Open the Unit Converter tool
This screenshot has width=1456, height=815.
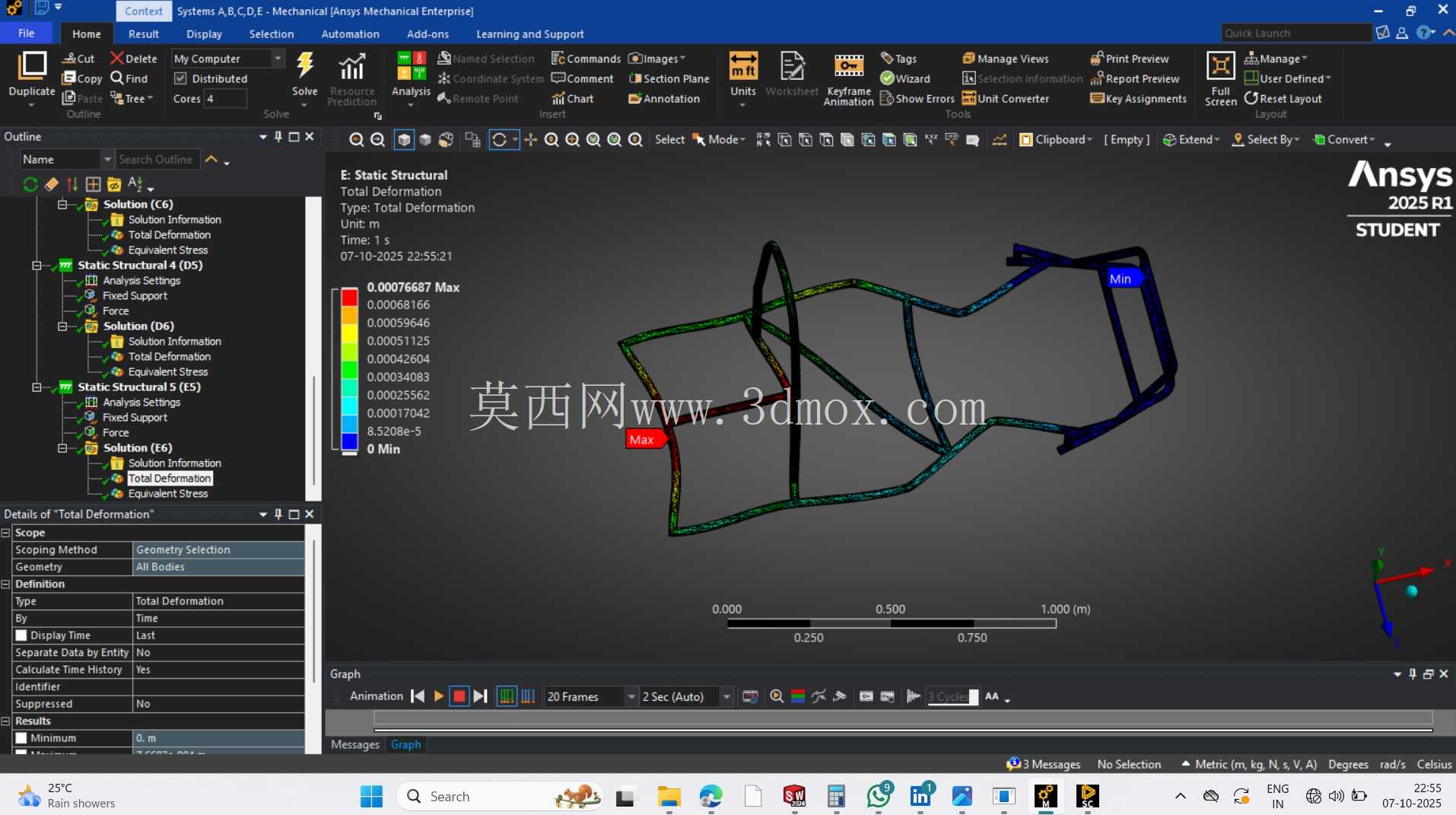[x=1006, y=98]
